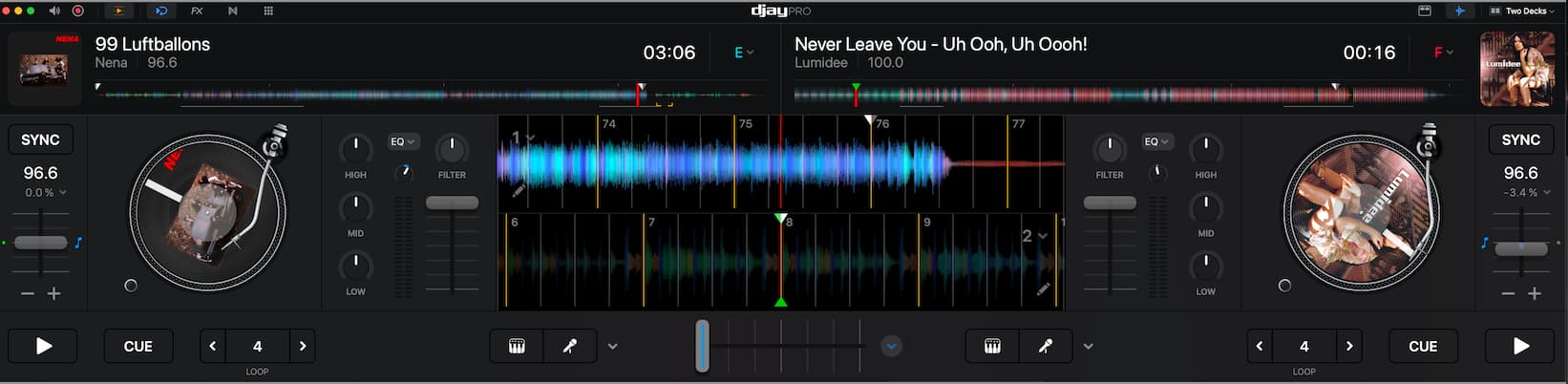Select the library view in toolbar

pyautogui.click(x=1424, y=11)
